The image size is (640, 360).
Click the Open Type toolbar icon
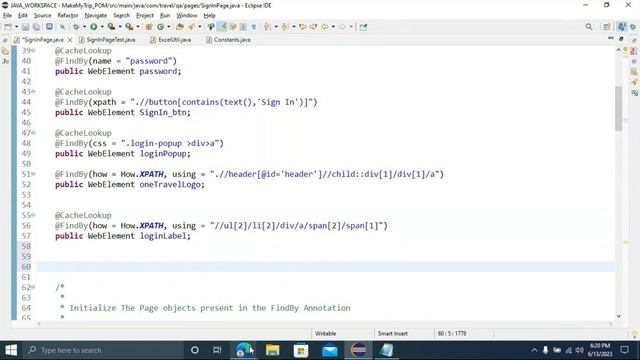(x=180, y=27)
